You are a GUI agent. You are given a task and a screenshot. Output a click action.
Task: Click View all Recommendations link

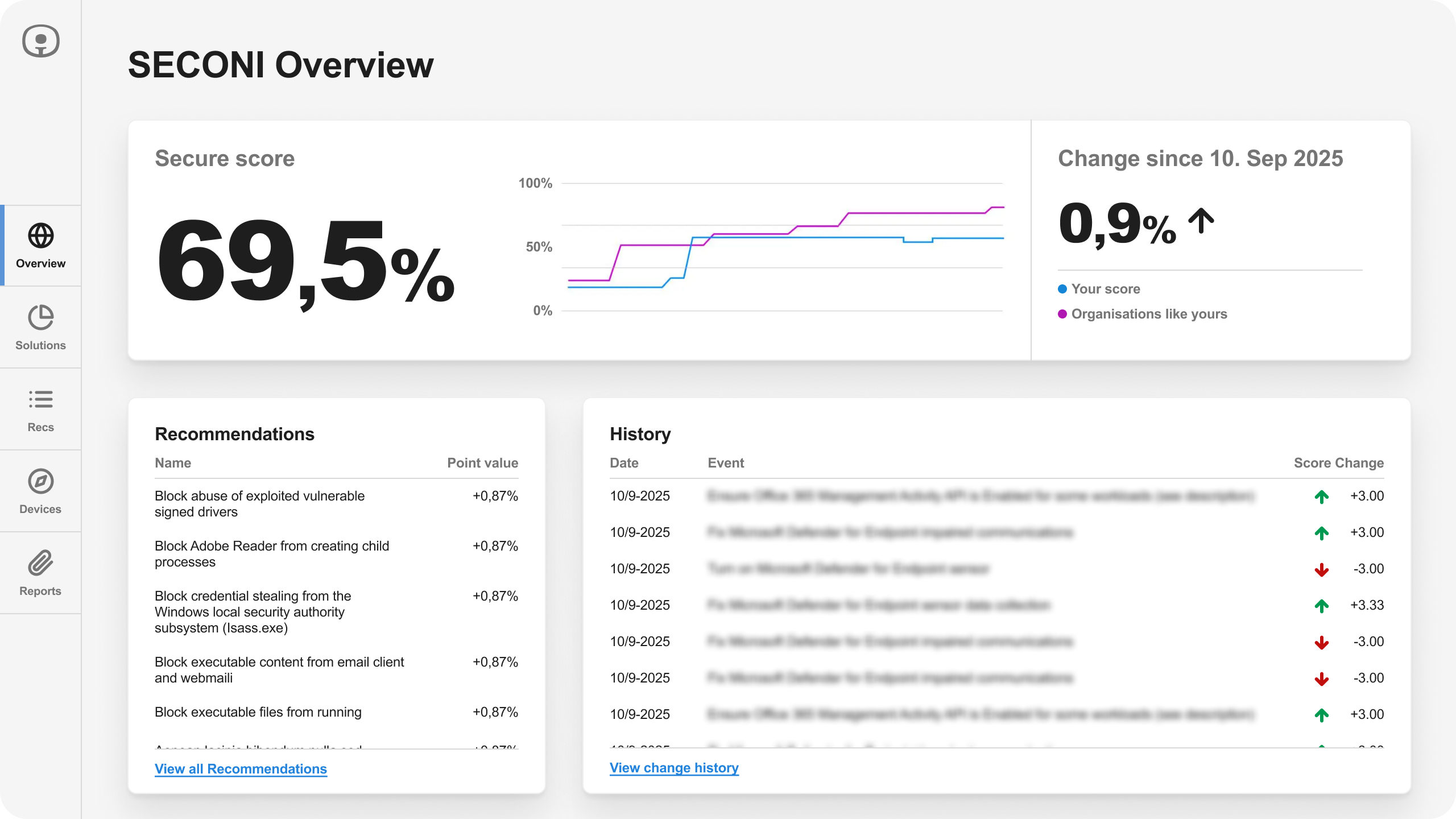pyautogui.click(x=241, y=769)
